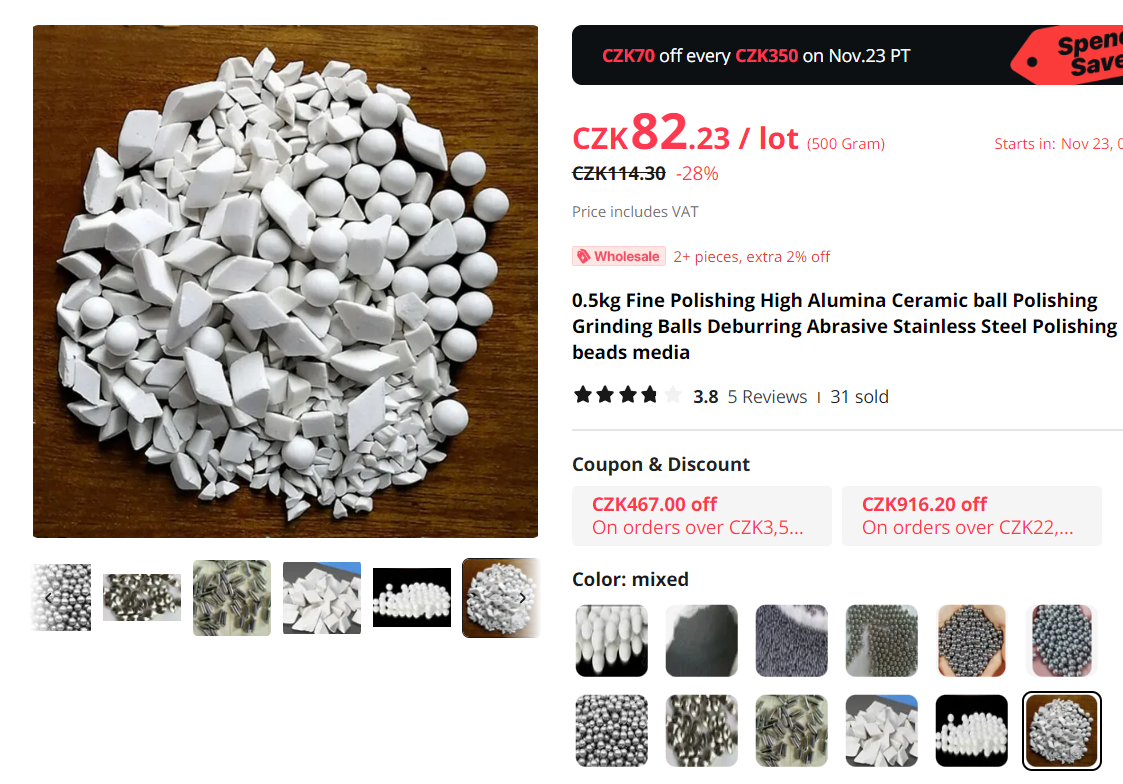Pick the steel pins color option
The height and width of the screenshot is (784, 1123).
tap(791, 730)
